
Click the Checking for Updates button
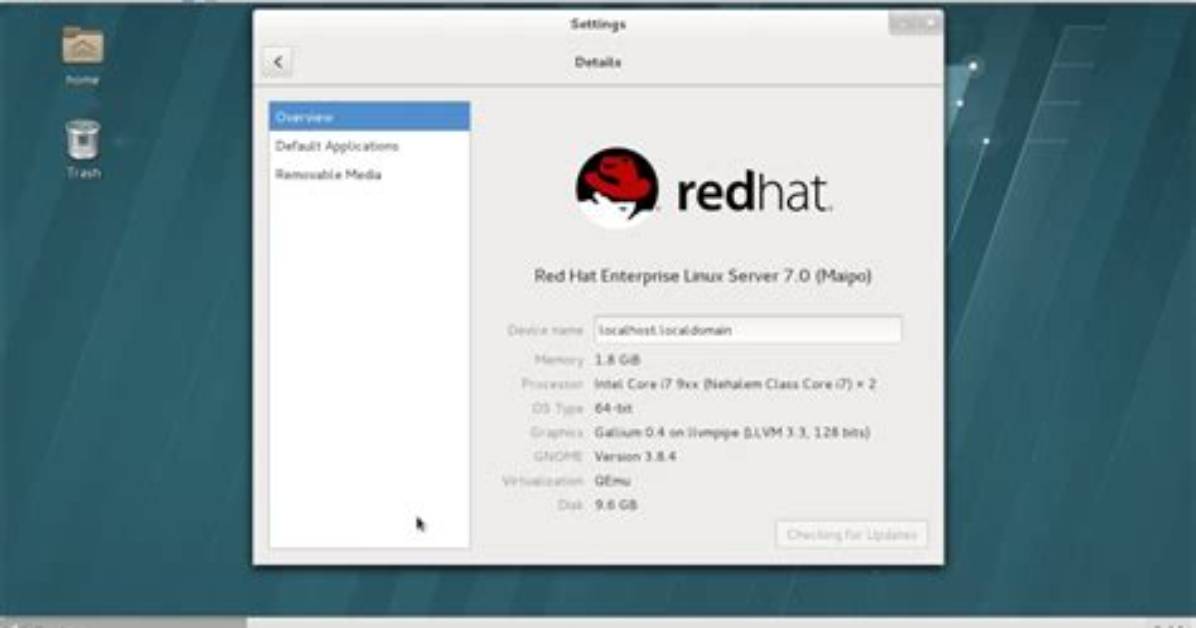pyautogui.click(x=851, y=534)
